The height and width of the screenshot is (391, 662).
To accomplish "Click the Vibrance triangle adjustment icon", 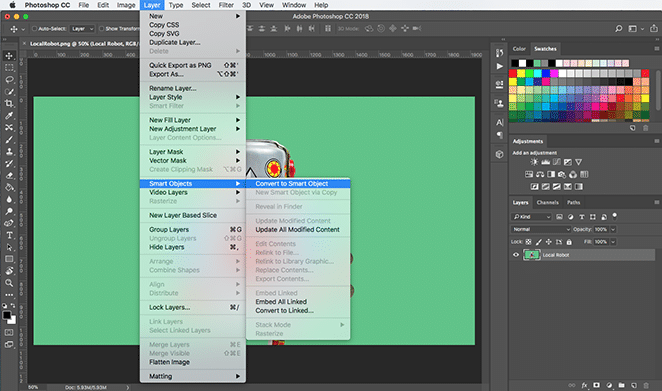I will 578,162.
